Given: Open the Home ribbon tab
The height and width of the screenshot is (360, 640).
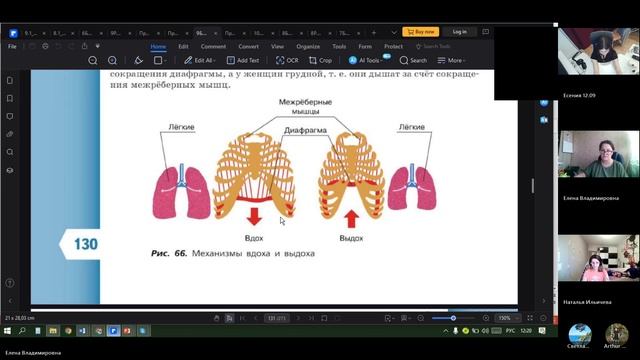Looking at the screenshot, I should pos(158,47).
